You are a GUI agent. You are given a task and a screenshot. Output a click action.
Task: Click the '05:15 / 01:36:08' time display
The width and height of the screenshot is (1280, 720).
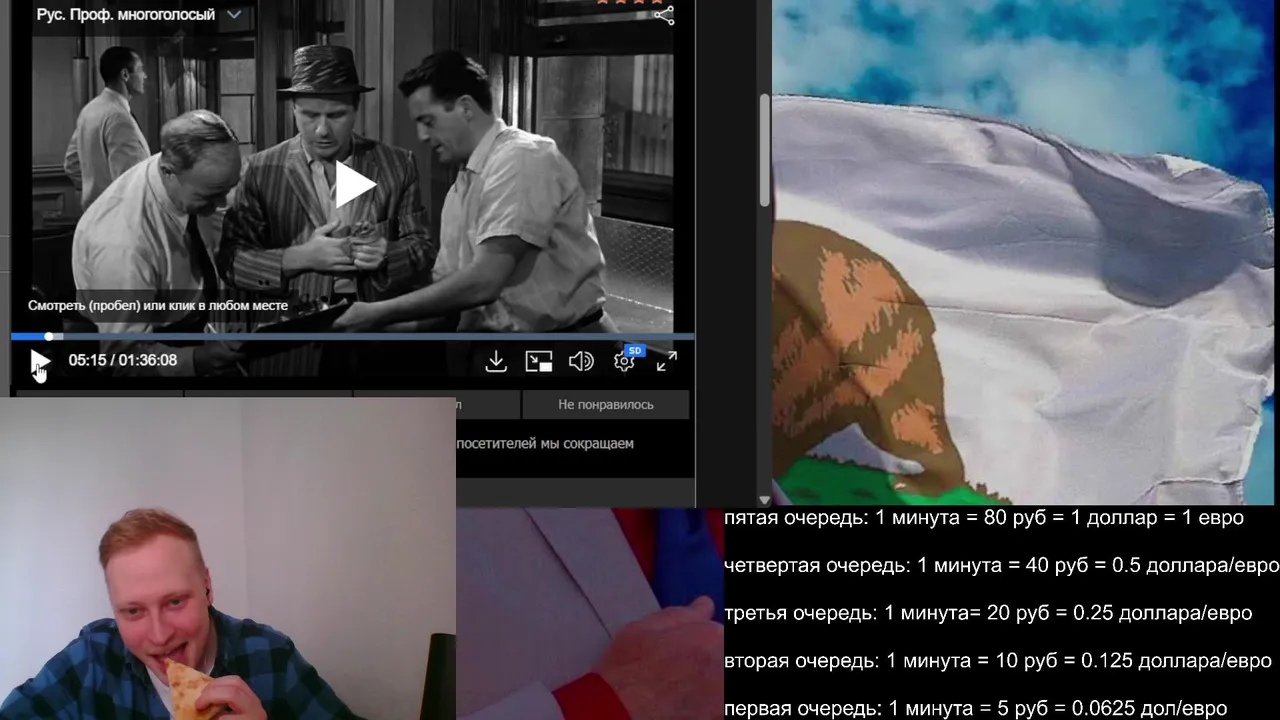coord(123,360)
